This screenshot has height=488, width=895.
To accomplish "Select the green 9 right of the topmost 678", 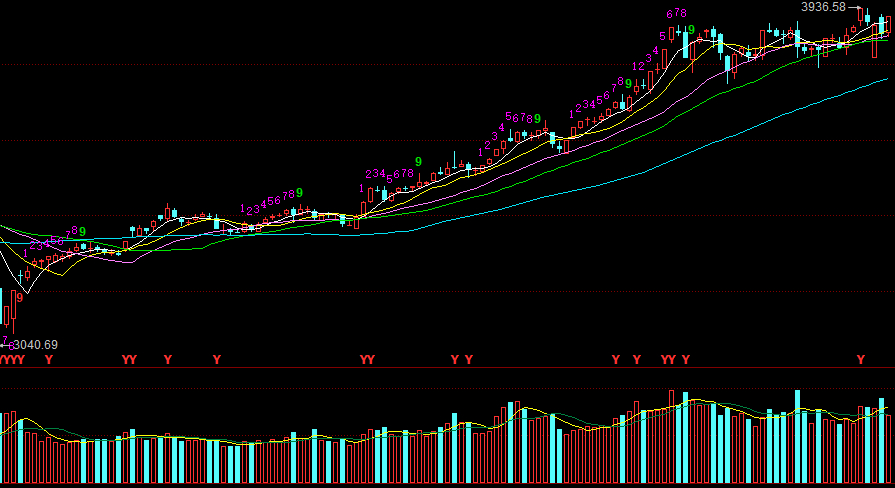I will (x=691, y=30).
